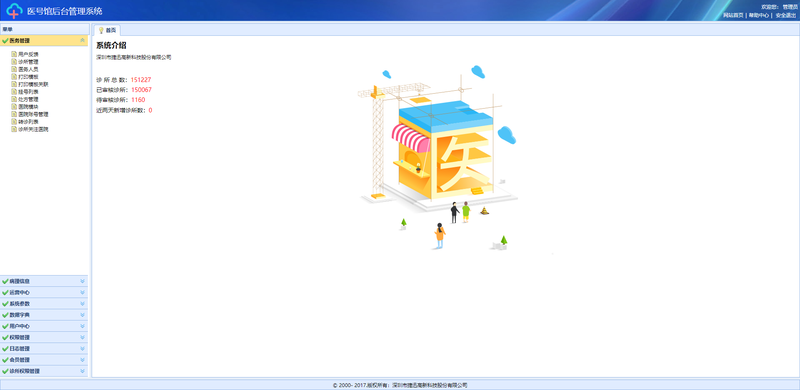
Task: Click the 安全退出 link in header
Action: (786, 15)
